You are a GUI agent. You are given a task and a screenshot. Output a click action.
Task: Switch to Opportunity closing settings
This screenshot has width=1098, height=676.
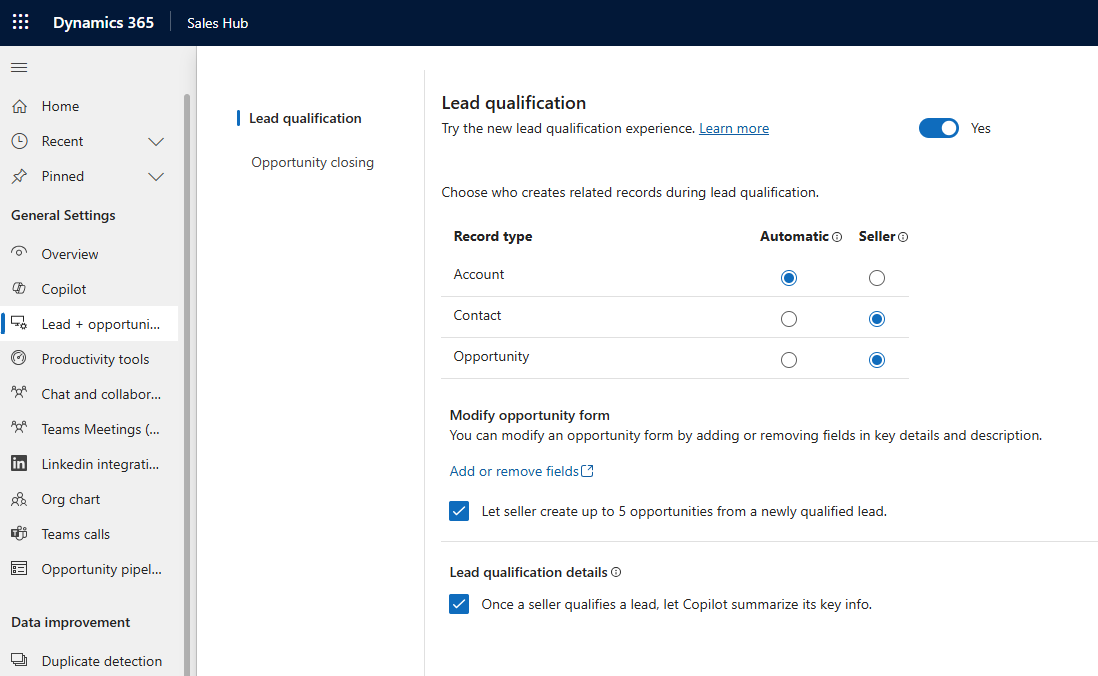[312, 161]
